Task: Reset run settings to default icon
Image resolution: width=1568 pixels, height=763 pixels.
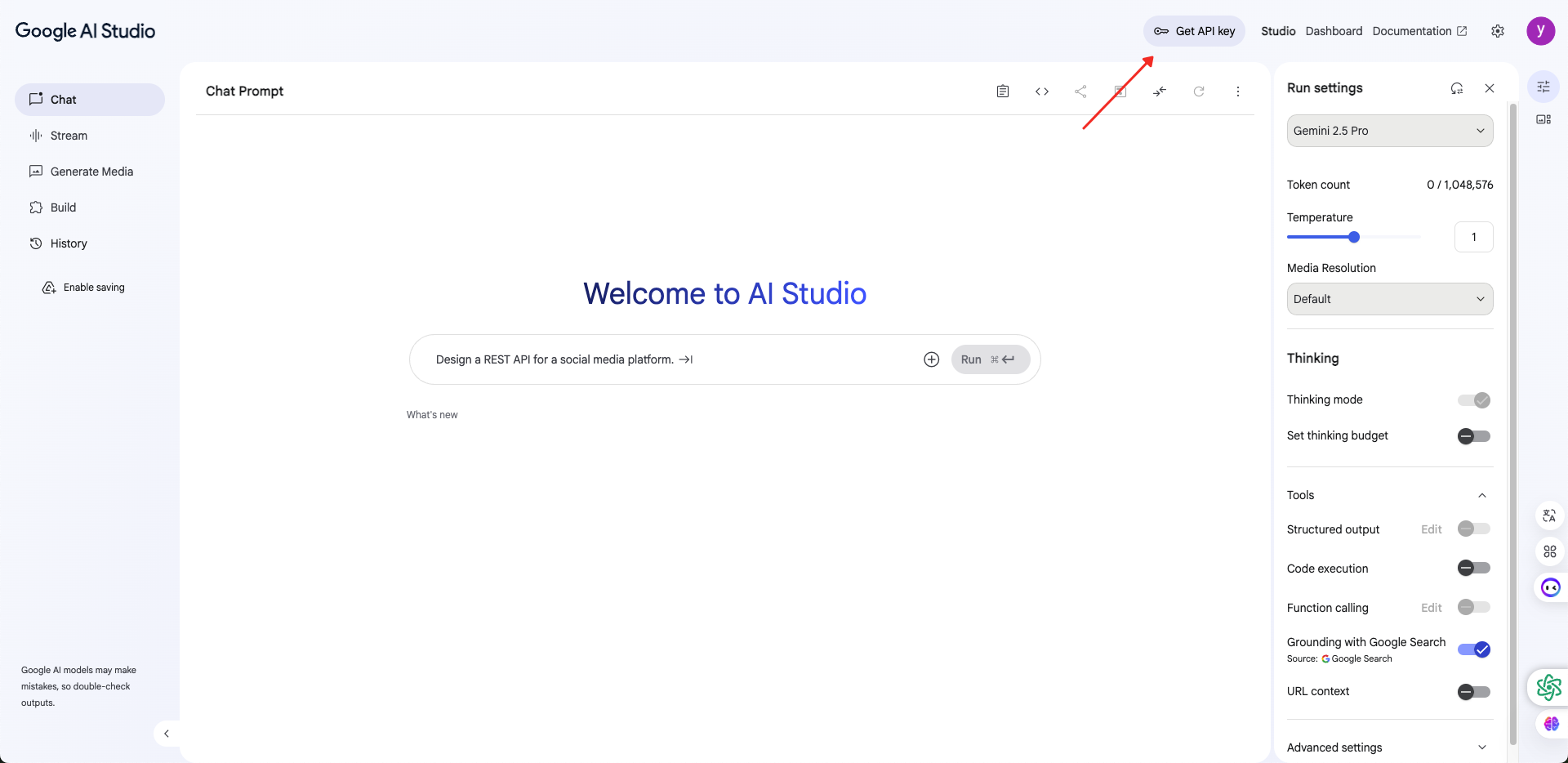Action: [1457, 88]
